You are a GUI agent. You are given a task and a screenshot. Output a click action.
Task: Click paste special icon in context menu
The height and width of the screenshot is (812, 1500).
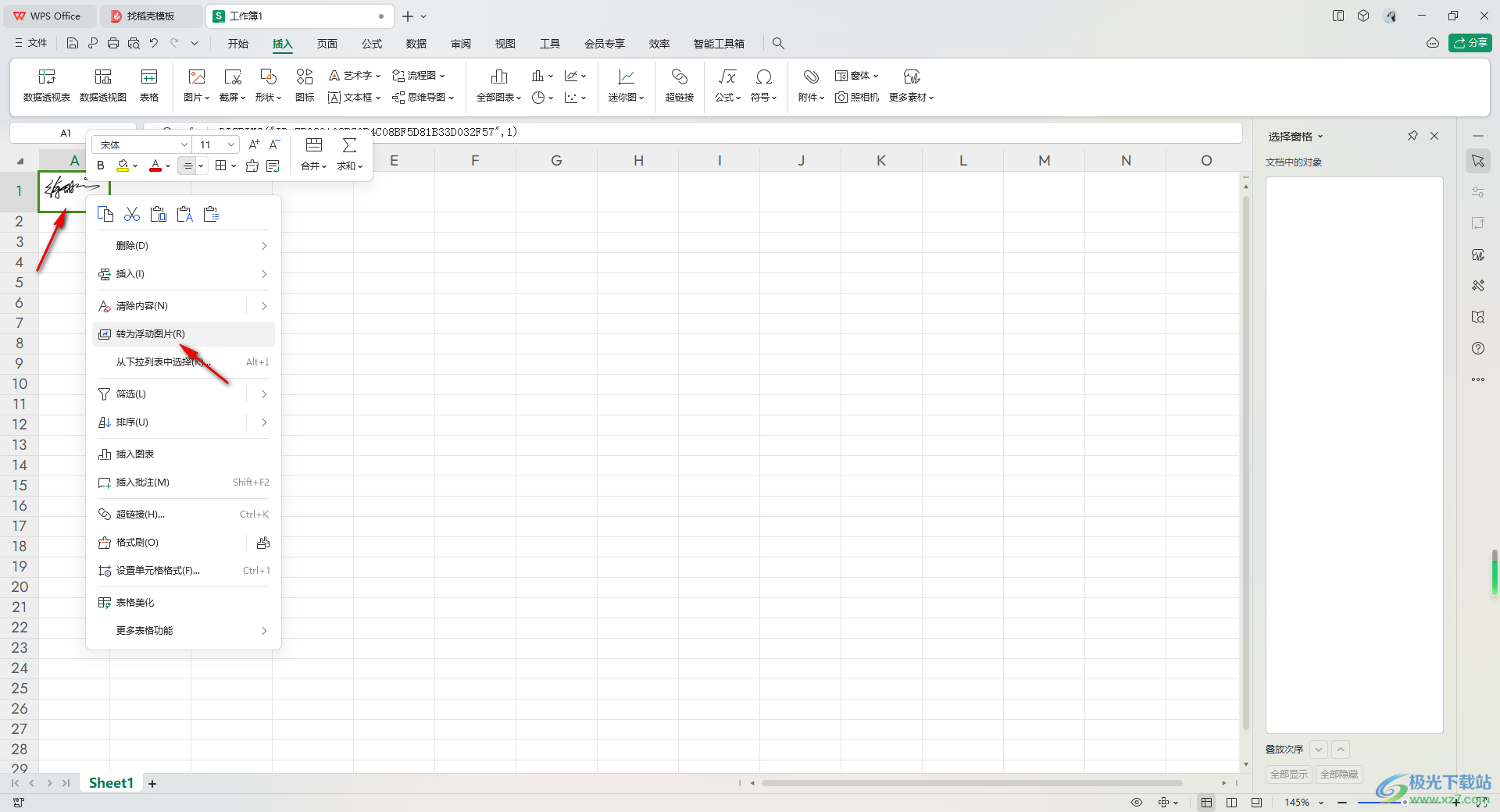(212, 214)
